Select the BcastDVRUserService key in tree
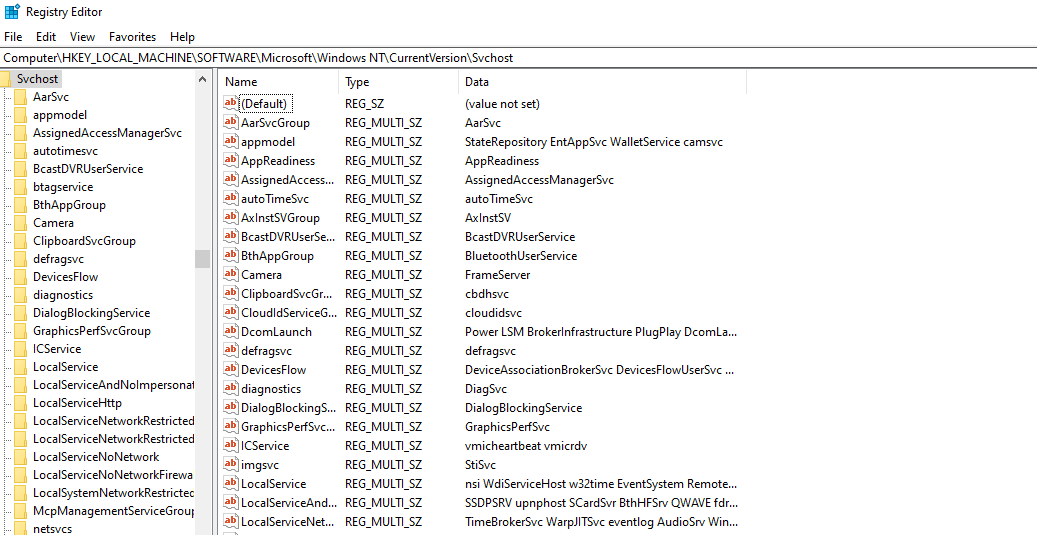Screen dimensions: 1037x535 (x=88, y=169)
